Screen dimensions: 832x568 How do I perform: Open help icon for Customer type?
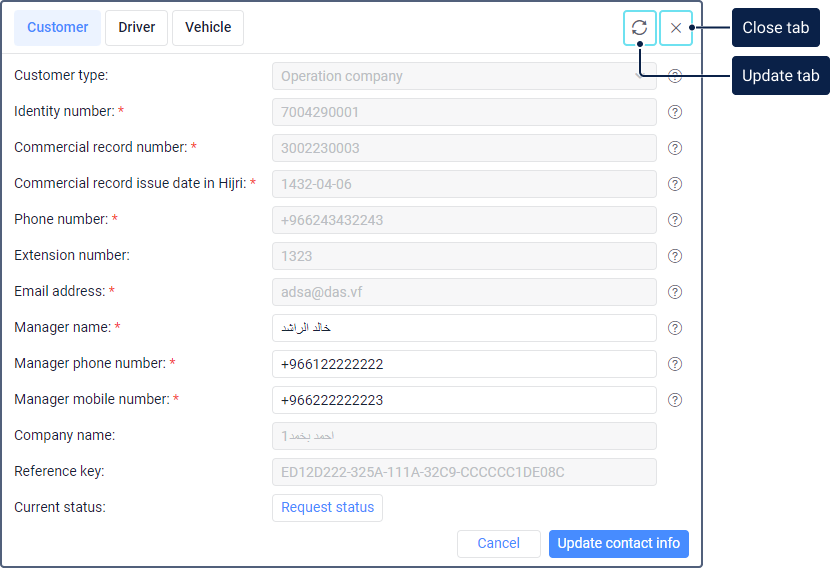675,76
